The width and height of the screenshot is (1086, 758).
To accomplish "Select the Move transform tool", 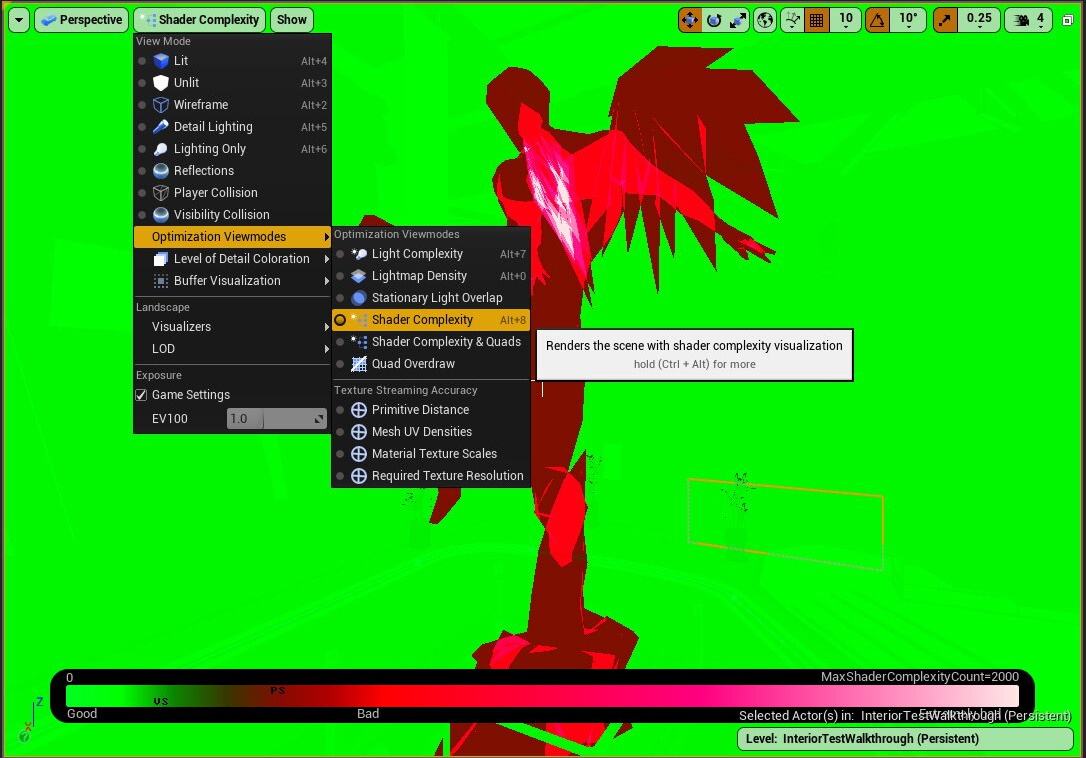I will [x=689, y=20].
